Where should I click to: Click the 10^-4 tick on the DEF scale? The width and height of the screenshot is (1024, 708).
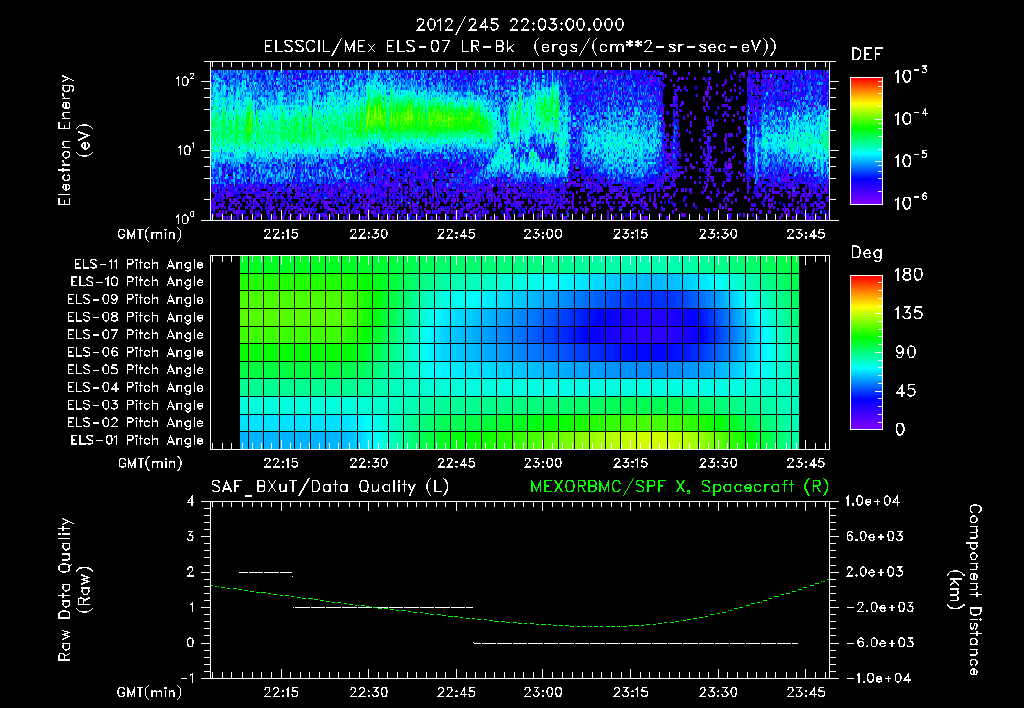coord(910,118)
